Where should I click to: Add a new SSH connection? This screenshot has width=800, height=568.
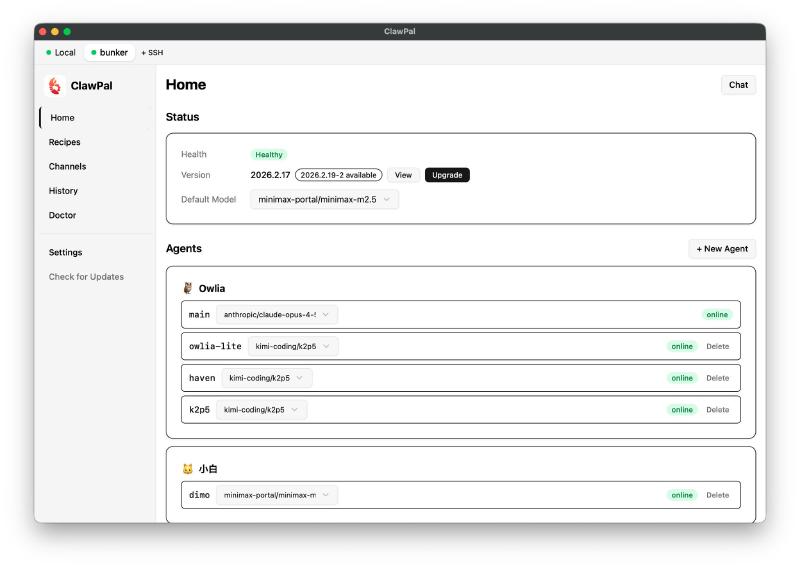tap(152, 52)
